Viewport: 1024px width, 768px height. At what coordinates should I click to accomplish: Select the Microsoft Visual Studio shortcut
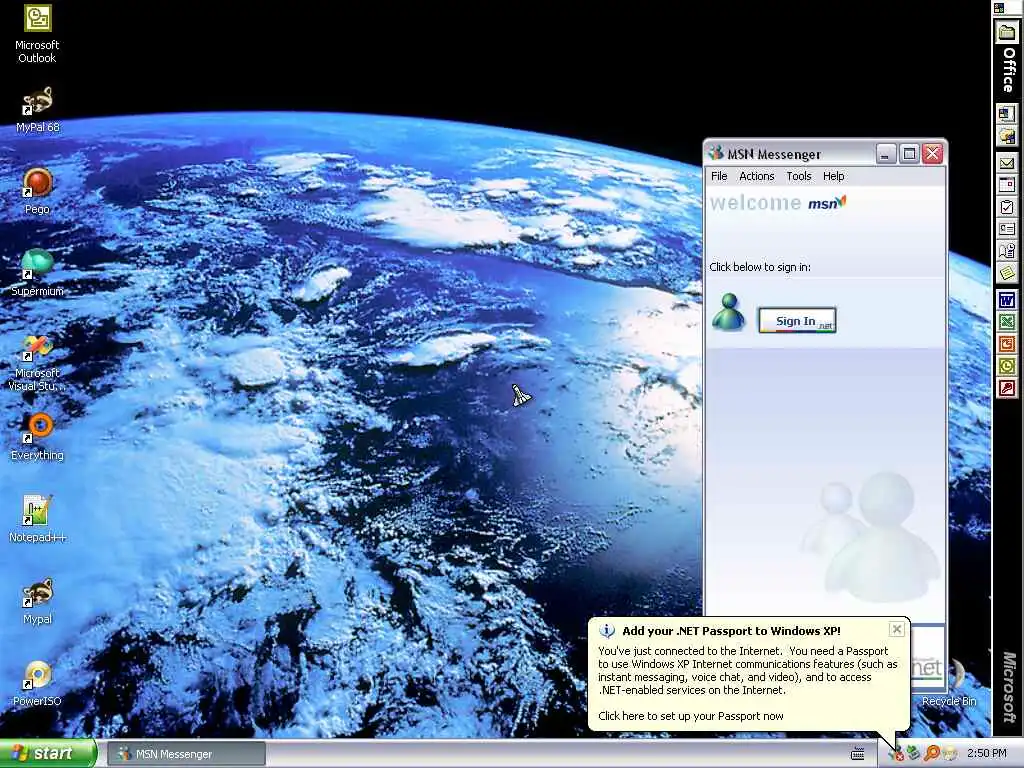(x=37, y=362)
